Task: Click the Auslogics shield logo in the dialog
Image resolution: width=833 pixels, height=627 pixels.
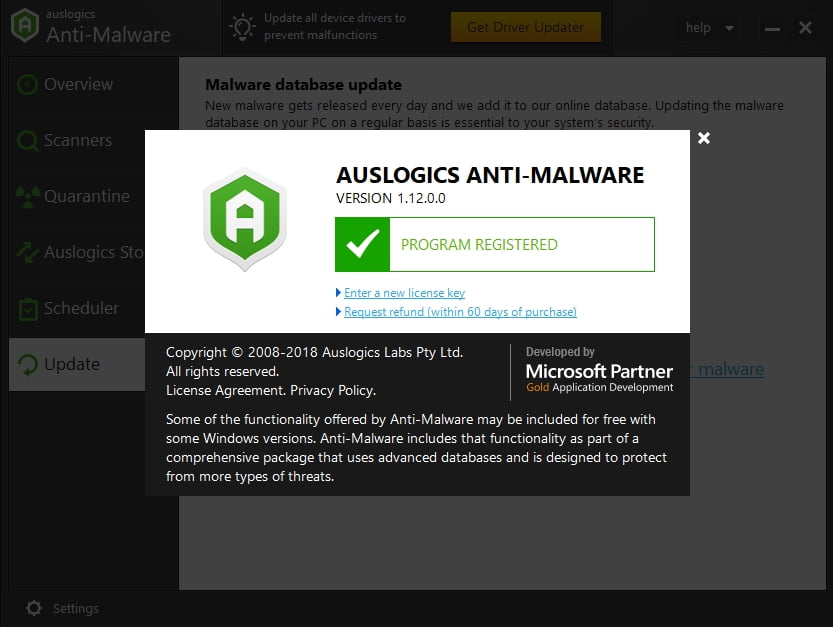Action: (x=245, y=219)
